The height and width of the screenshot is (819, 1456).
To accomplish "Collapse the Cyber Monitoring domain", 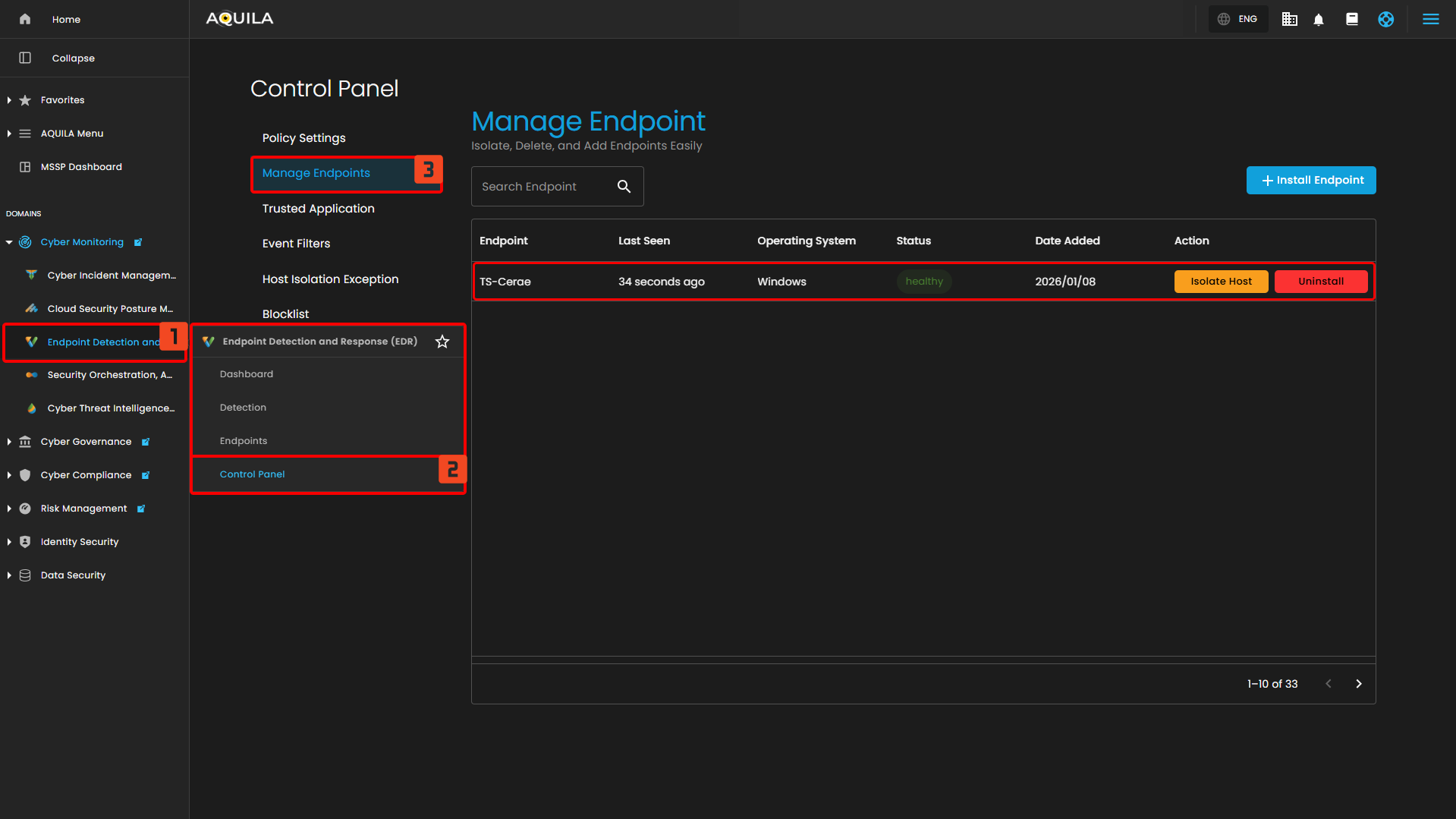I will [x=9, y=242].
